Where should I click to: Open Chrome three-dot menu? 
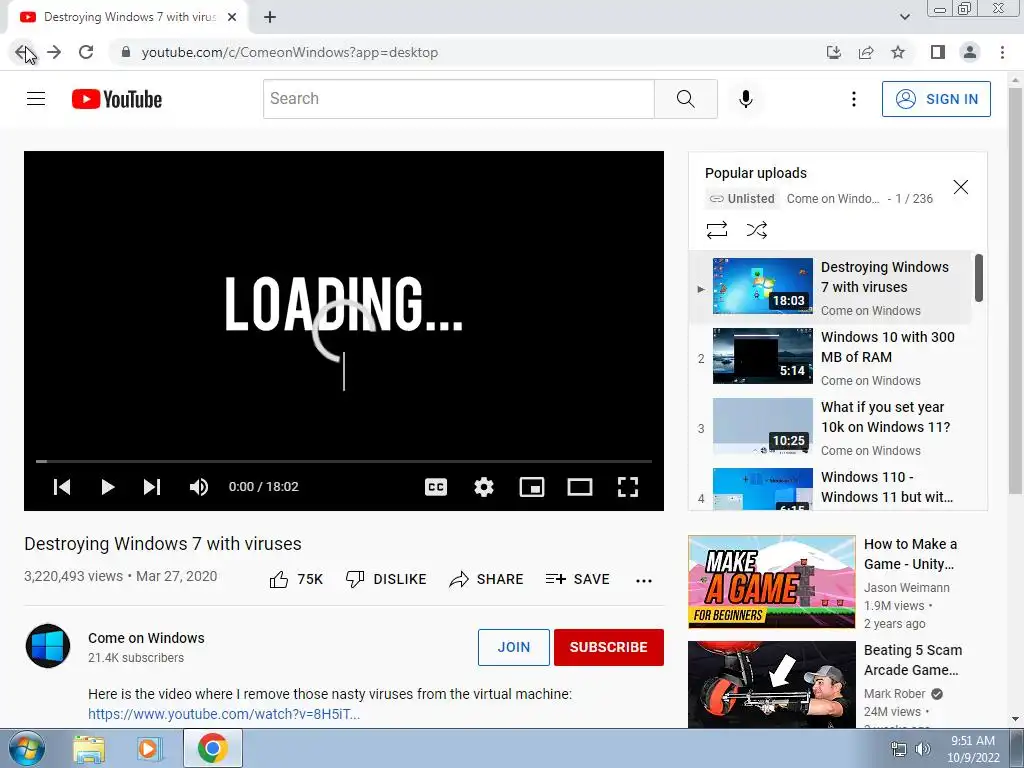(1002, 52)
